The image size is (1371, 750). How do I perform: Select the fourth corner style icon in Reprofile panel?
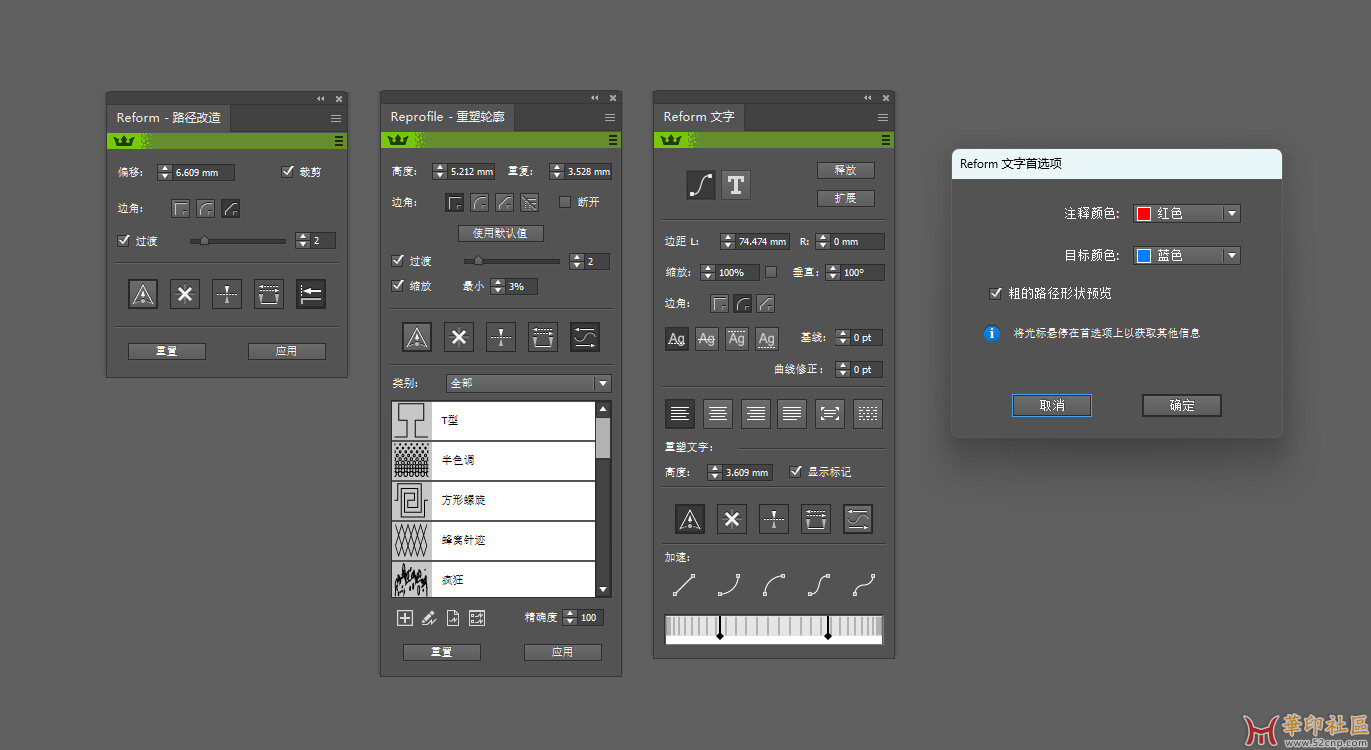tap(529, 203)
